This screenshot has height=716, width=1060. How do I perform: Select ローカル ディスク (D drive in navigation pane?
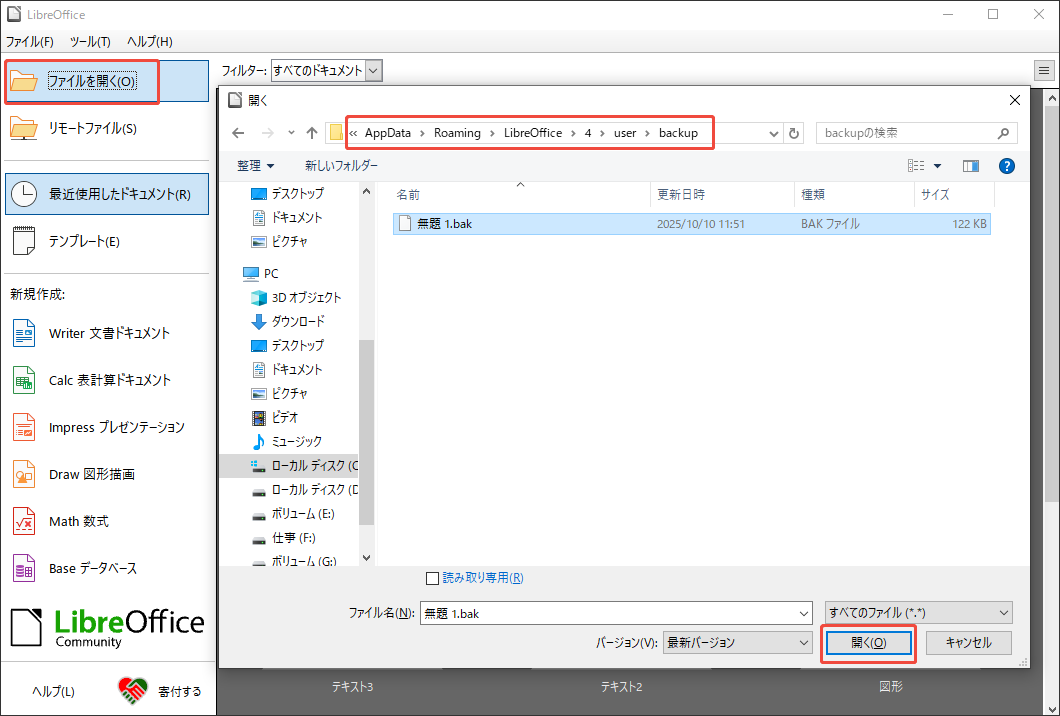point(304,490)
